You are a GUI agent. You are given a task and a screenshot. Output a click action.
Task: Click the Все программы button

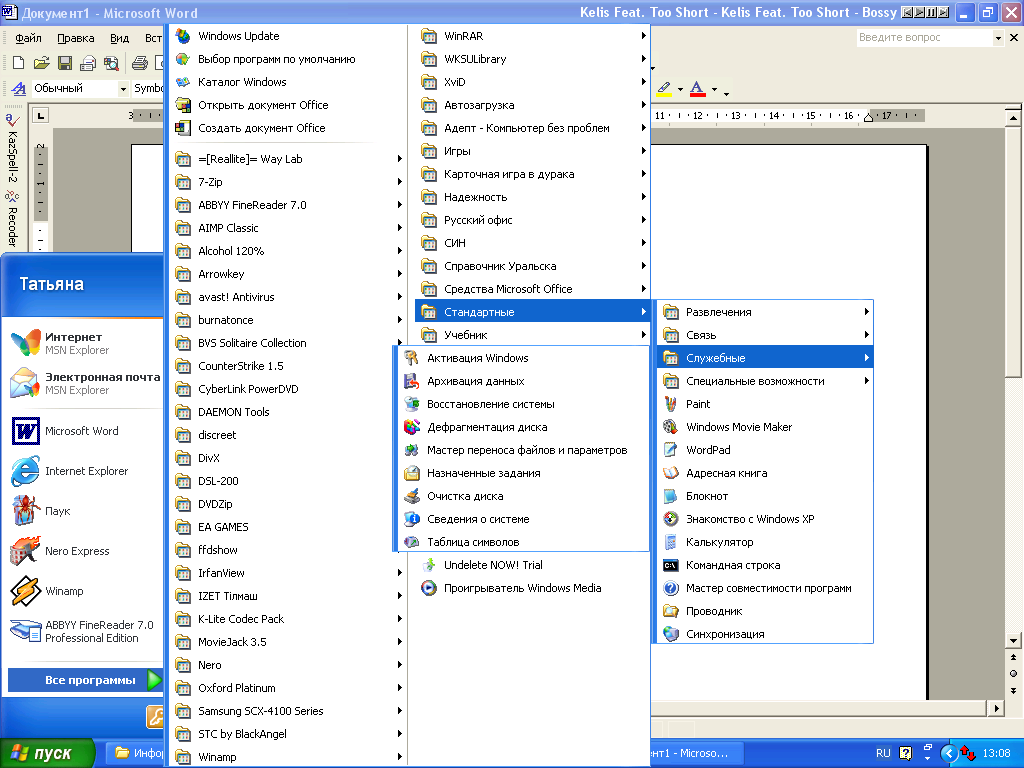(x=85, y=680)
